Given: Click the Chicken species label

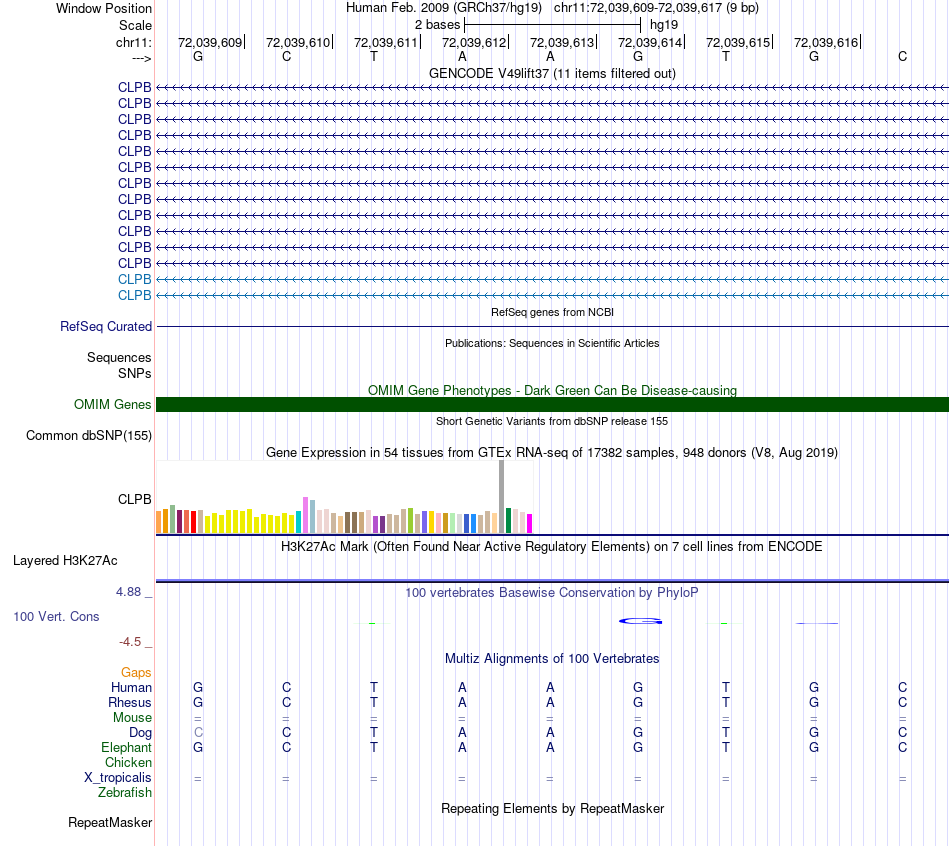Looking at the screenshot, I should (128, 762).
